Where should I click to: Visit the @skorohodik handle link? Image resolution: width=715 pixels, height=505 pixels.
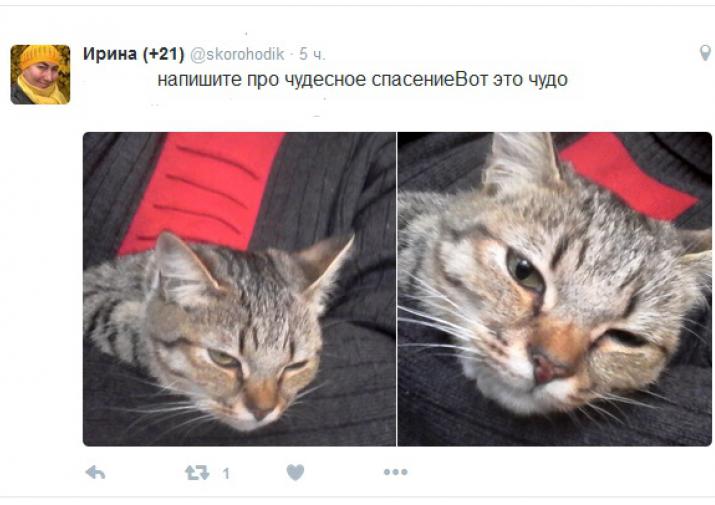237,54
